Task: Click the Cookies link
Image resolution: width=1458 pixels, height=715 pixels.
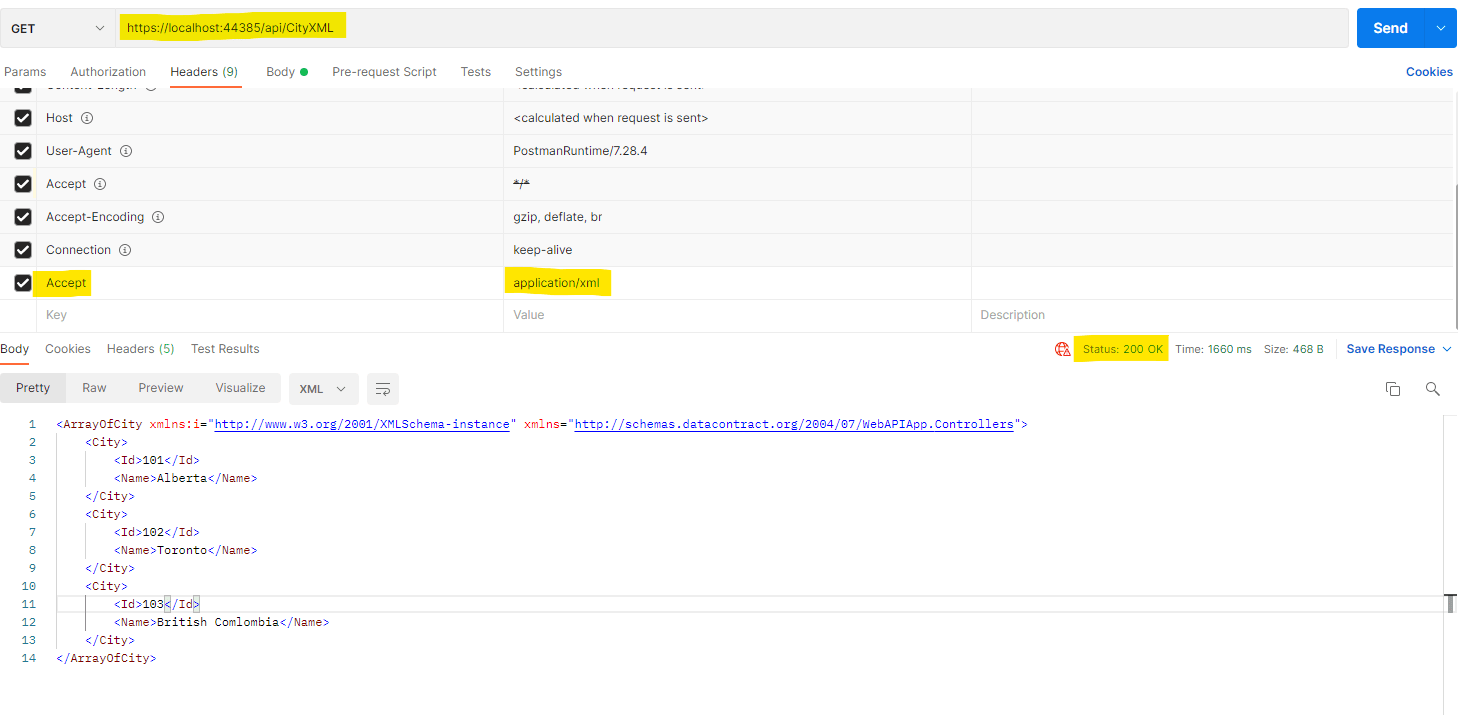Action: pos(1429,72)
